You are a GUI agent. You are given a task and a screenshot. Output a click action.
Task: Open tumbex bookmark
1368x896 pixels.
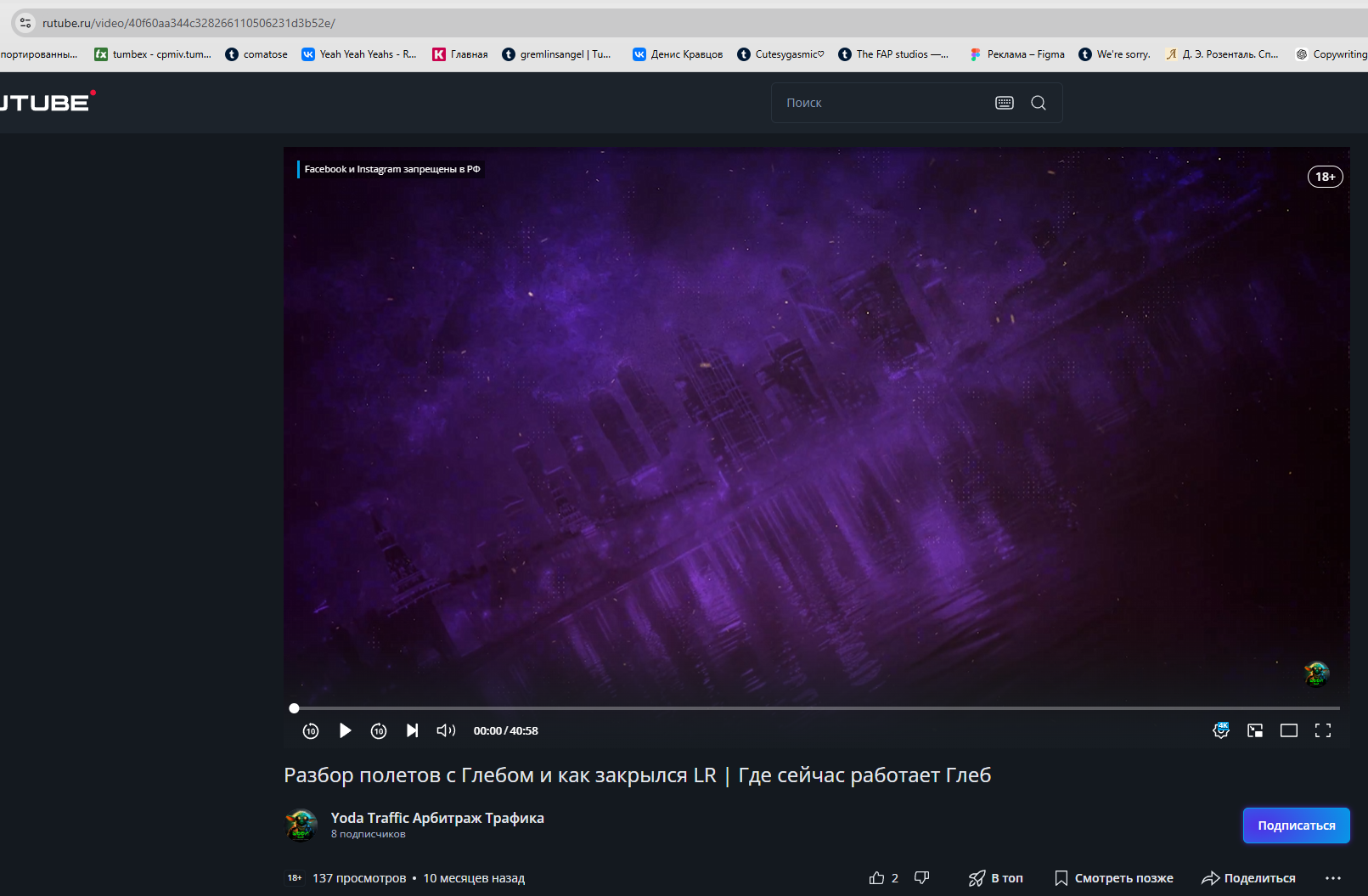(x=153, y=54)
